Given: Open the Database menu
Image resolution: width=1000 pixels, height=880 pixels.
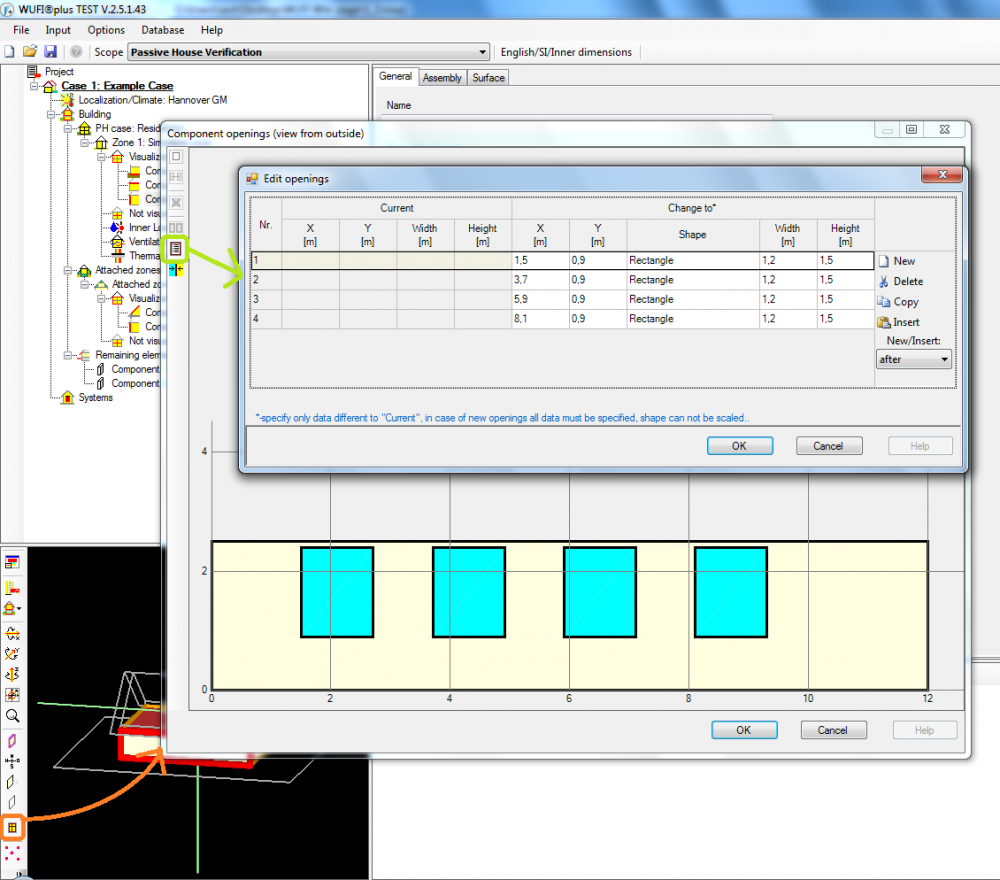Looking at the screenshot, I should pos(162,30).
